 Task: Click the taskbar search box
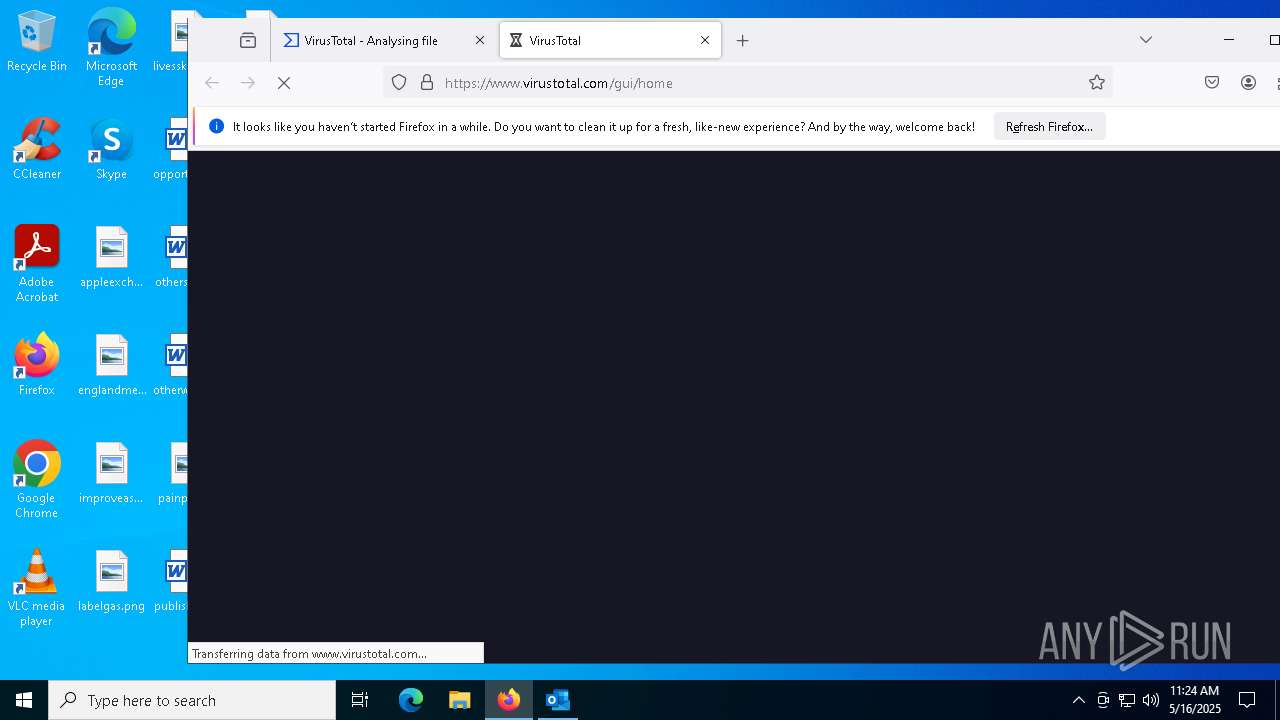coord(192,700)
